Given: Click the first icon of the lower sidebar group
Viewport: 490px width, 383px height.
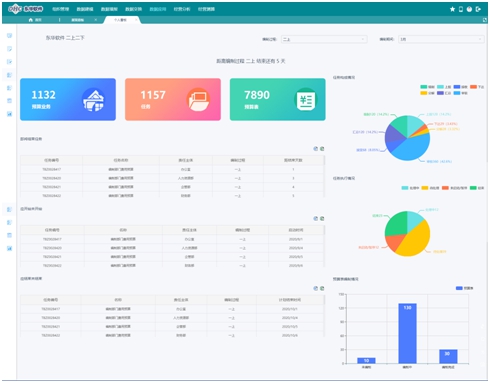Looking at the screenshot, I should [x=9, y=209].
